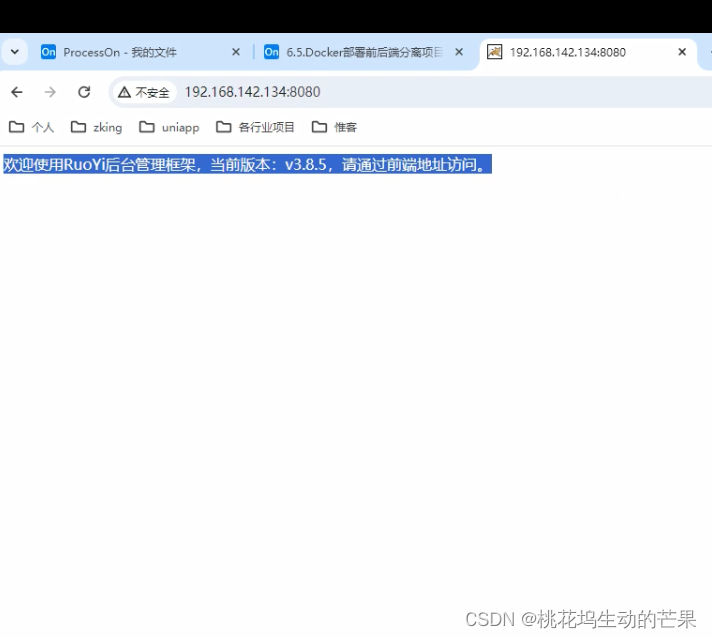Click the highlighted RuoYi welcome text
Screen dimensions: 712x638
coord(247,164)
